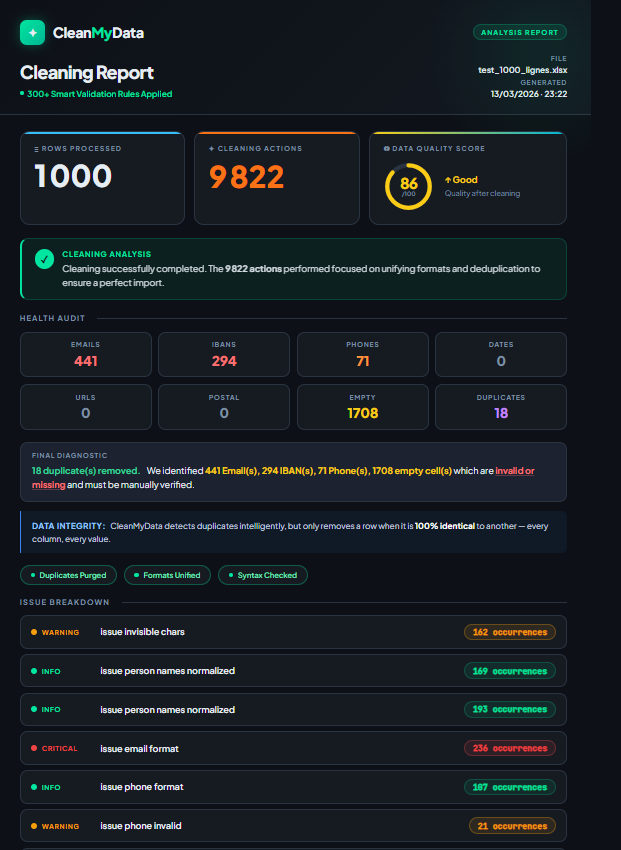Select the Empty 1708 audit tile
Image resolution: width=621 pixels, height=850 pixels.
click(x=363, y=407)
